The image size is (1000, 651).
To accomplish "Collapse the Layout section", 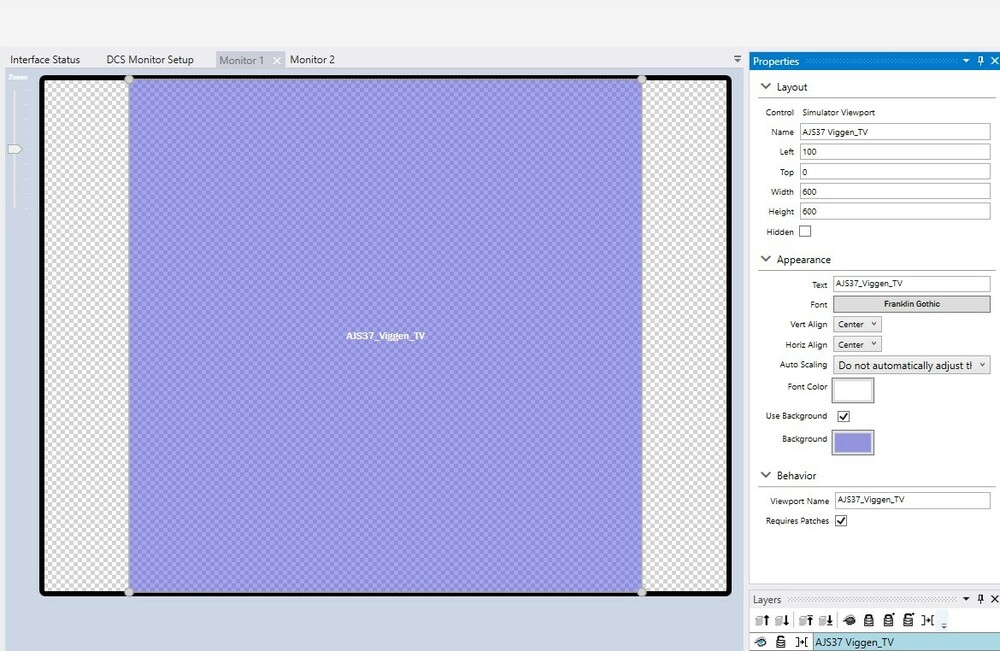I will [766, 86].
